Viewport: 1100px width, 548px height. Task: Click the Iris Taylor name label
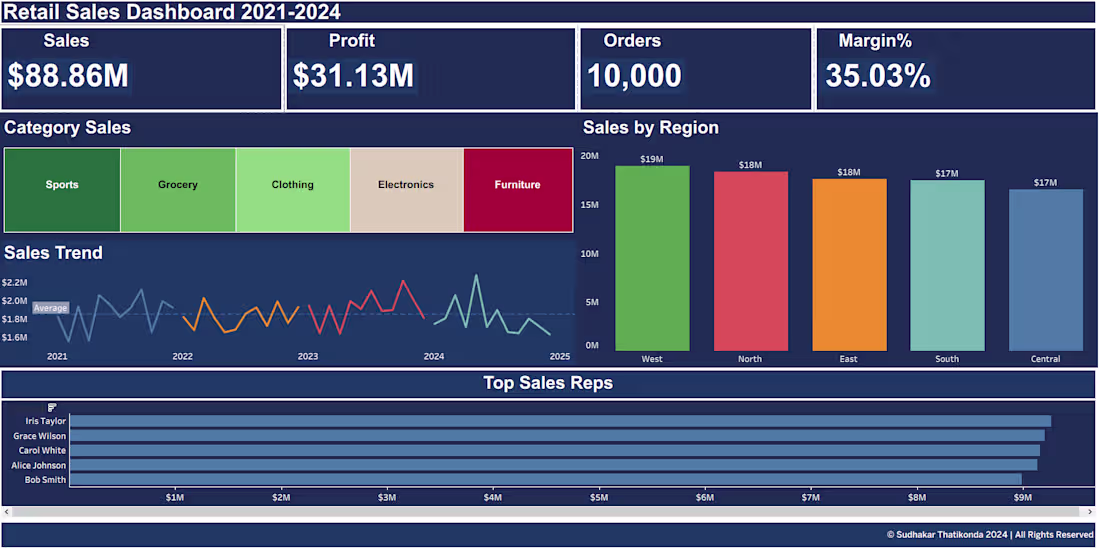coord(46,421)
